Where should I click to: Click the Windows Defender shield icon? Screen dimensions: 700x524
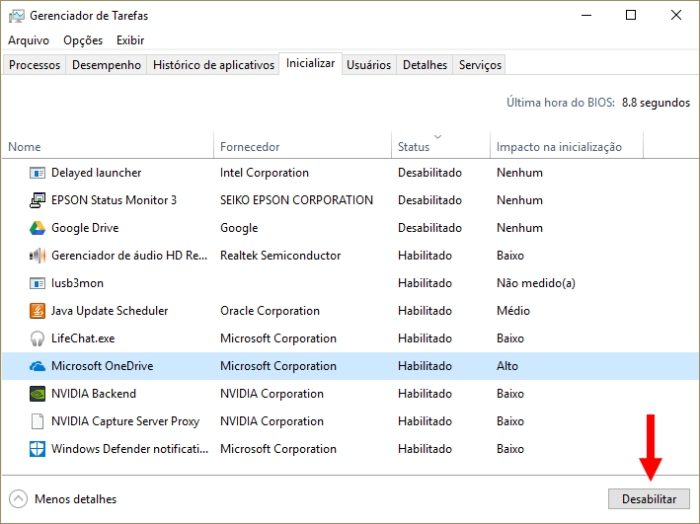(37, 449)
